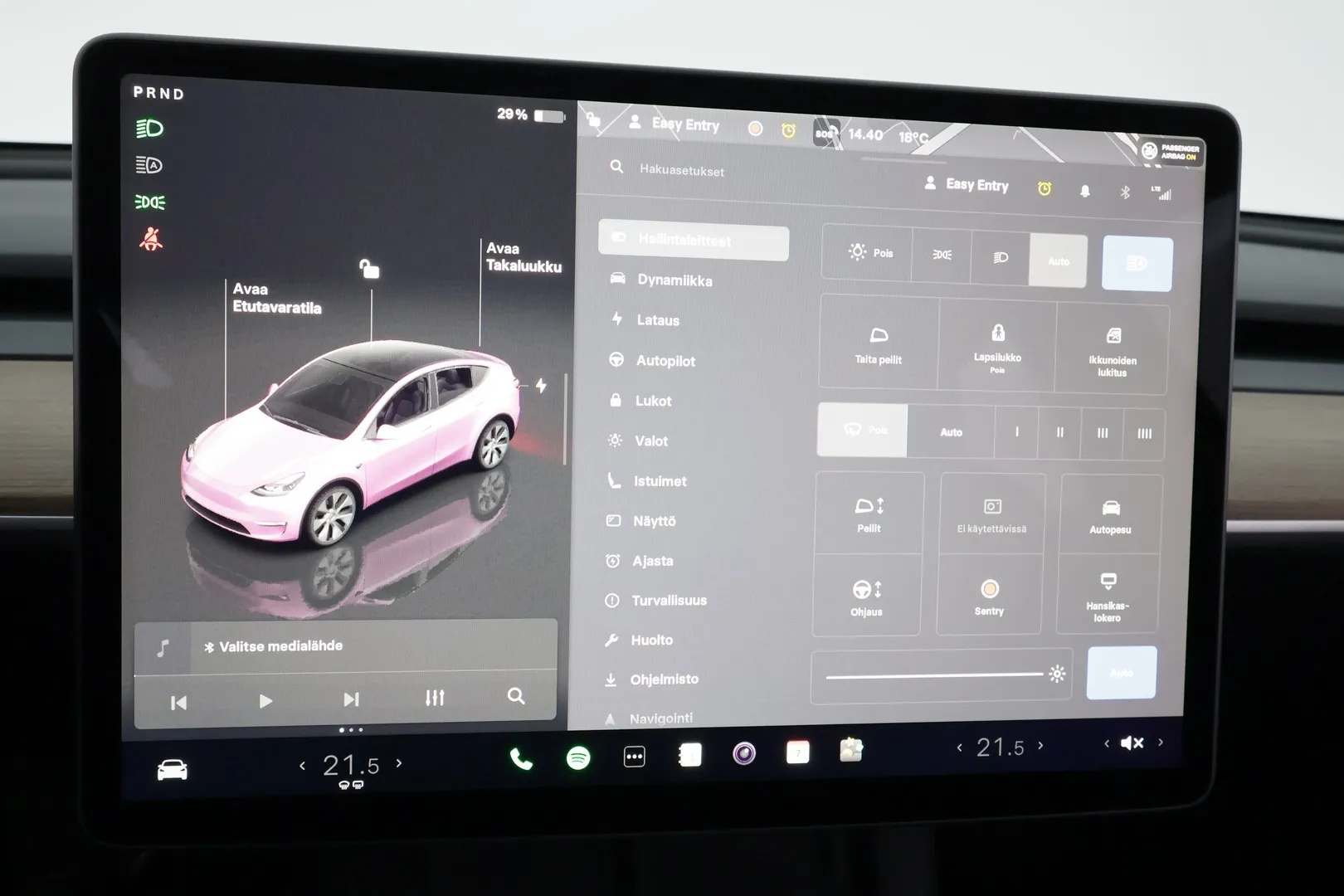Open Hansikaslokero glovebox
Image resolution: width=1344 pixels, height=896 pixels.
1108,596
